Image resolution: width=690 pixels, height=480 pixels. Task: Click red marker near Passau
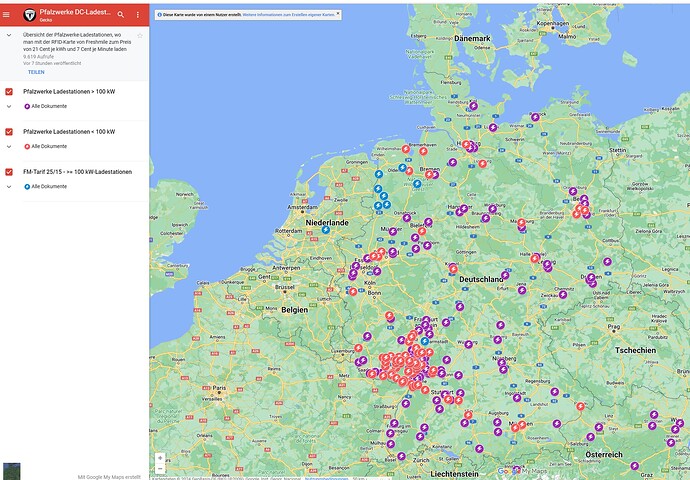tap(580, 406)
